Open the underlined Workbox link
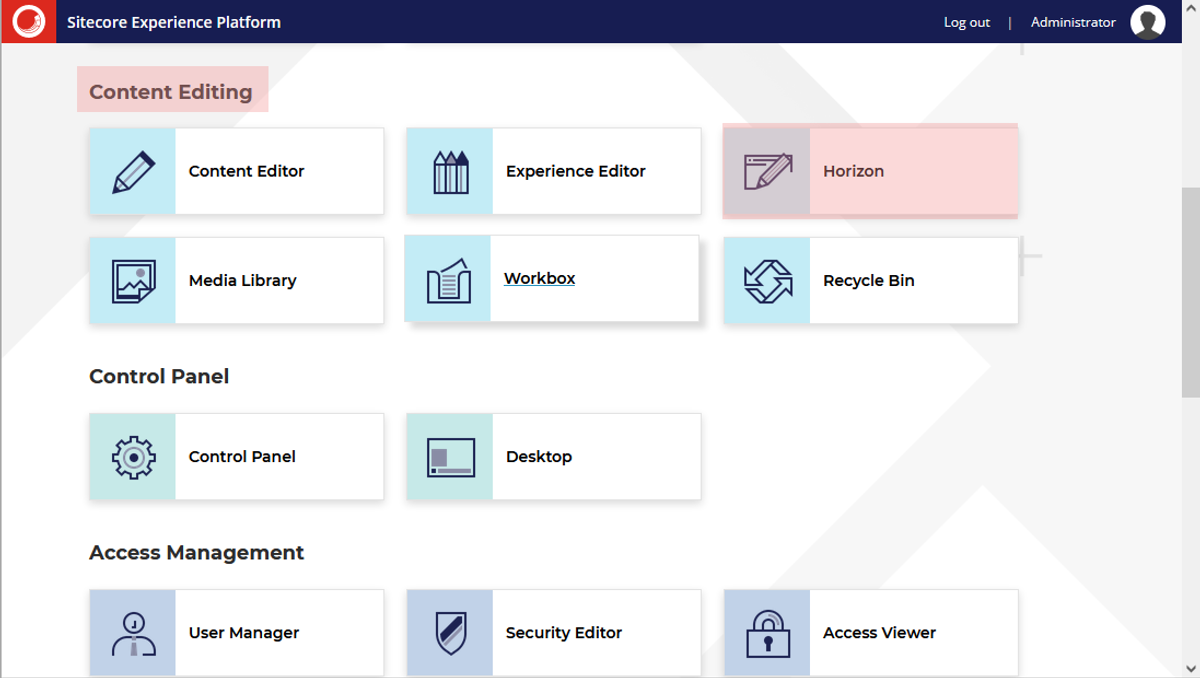 point(539,279)
